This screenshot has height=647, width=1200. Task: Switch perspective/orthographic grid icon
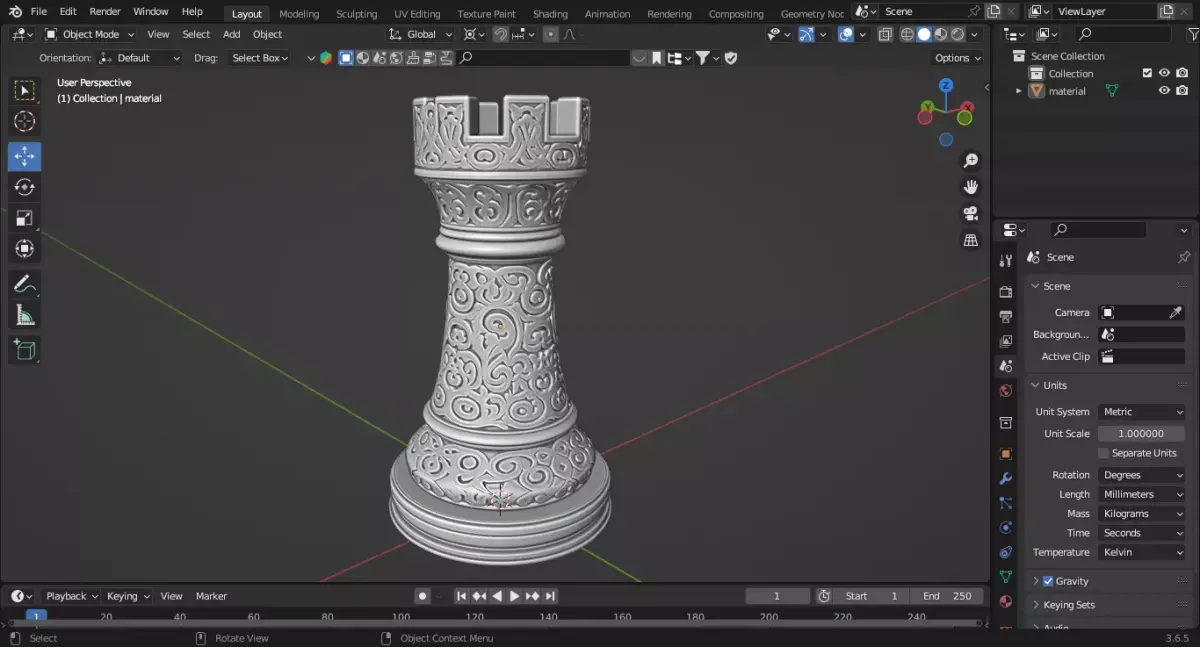970,240
